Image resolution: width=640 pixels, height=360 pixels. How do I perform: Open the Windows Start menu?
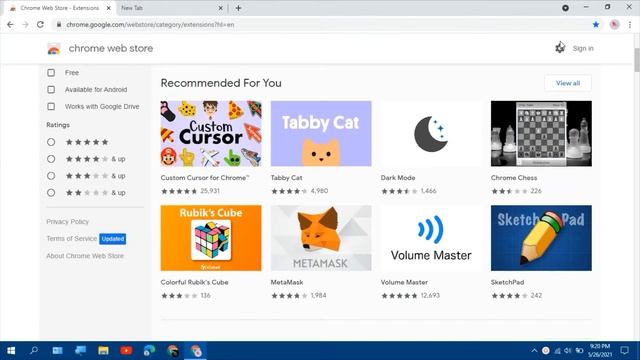click(11, 351)
